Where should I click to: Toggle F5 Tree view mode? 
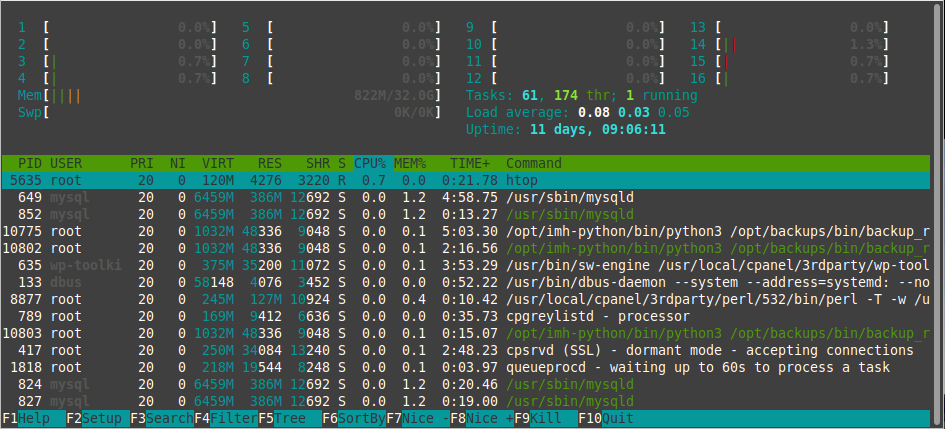(x=290, y=418)
